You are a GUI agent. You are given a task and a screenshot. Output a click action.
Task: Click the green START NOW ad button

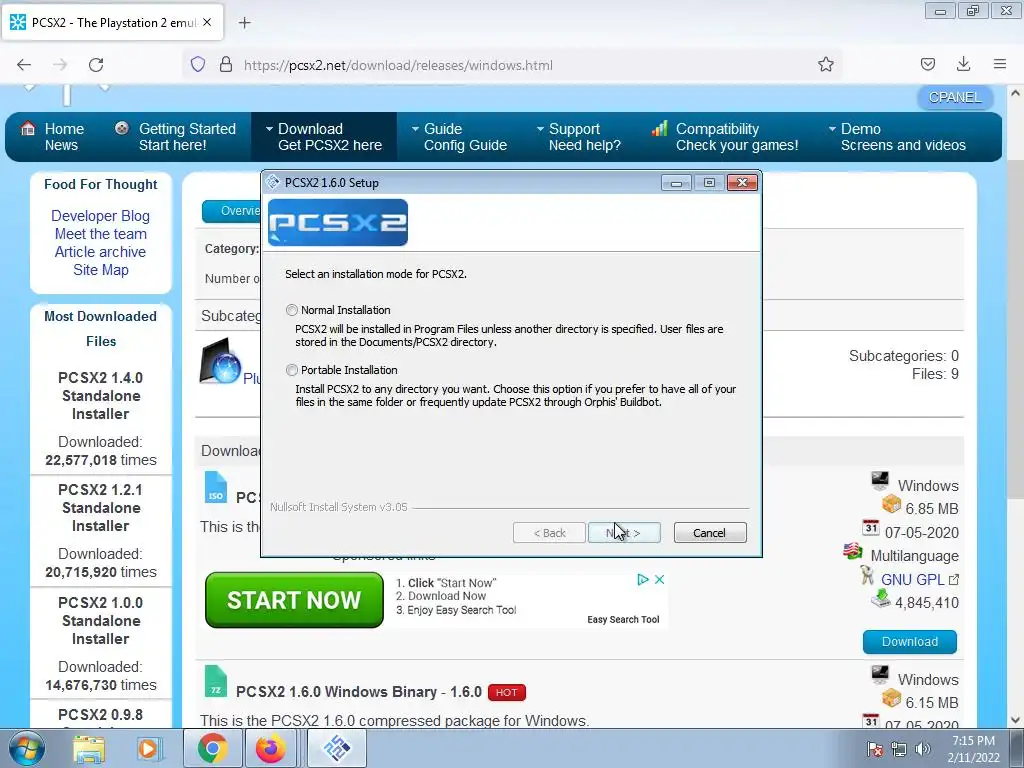tap(295, 600)
